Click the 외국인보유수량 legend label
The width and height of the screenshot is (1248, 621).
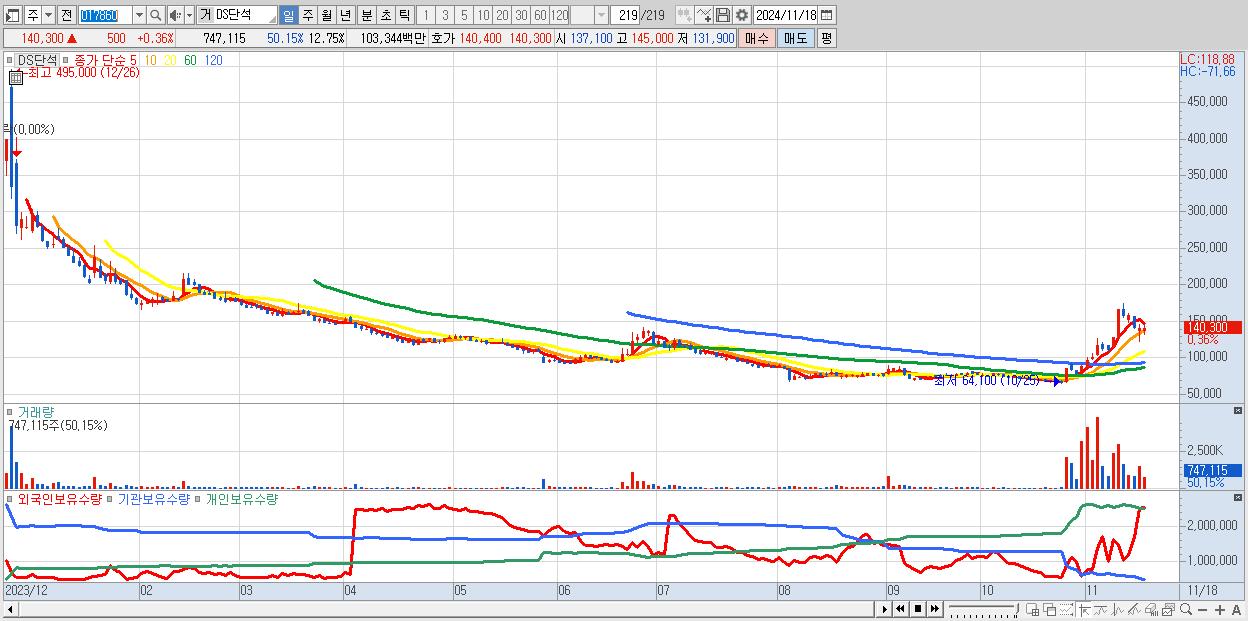click(x=60, y=498)
